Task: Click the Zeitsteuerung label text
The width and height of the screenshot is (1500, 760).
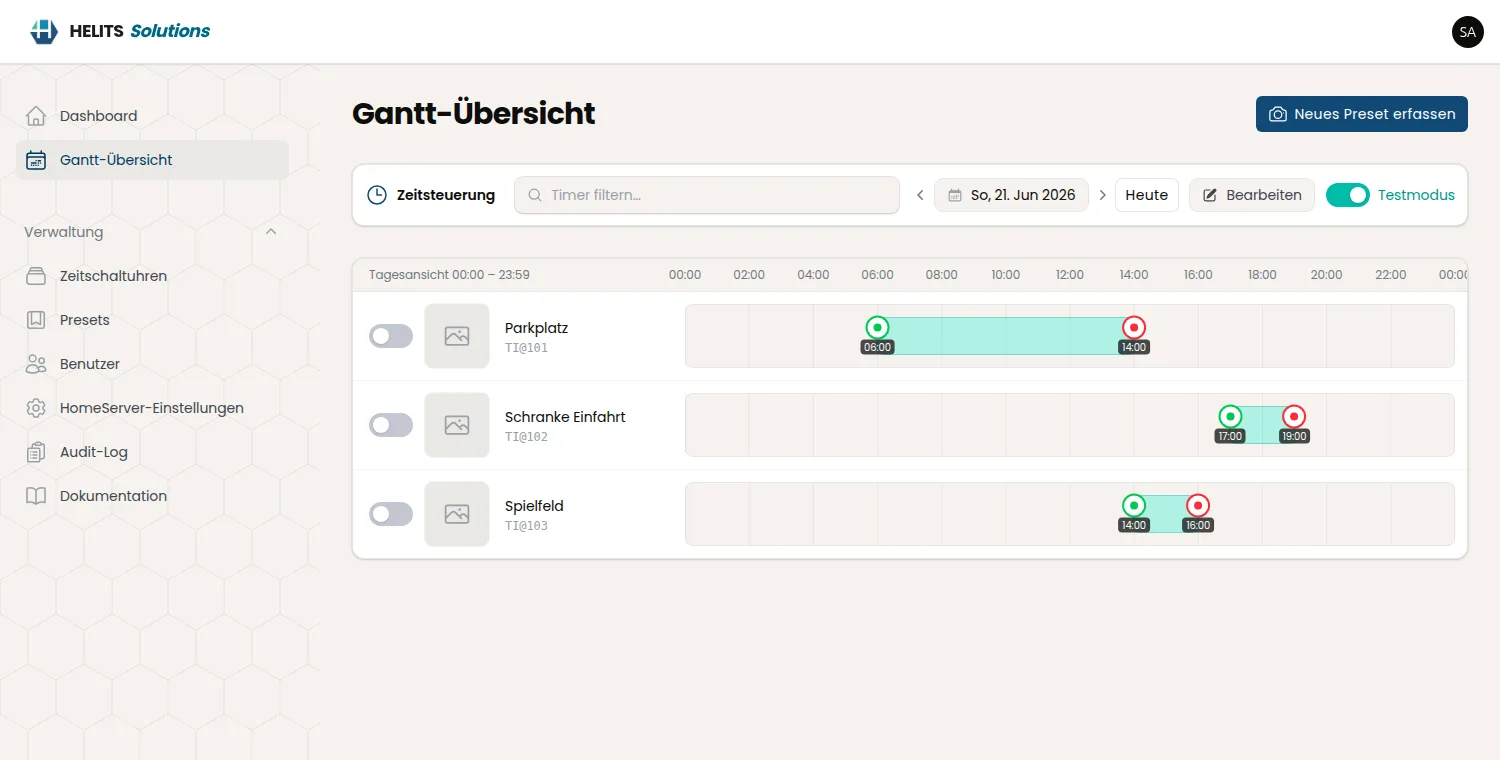Action: (446, 195)
